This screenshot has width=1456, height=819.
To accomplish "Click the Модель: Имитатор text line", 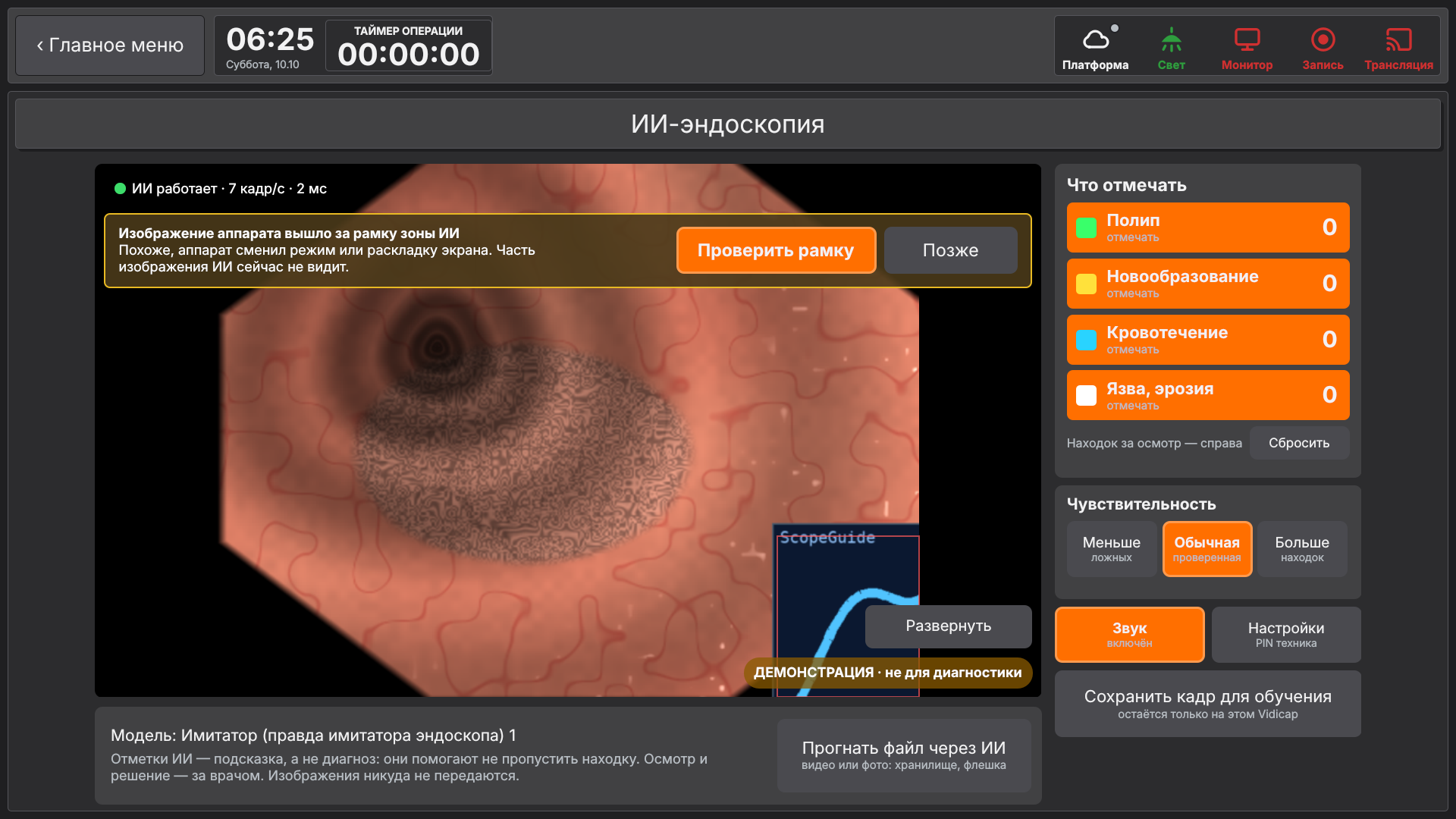I will 313,736.
